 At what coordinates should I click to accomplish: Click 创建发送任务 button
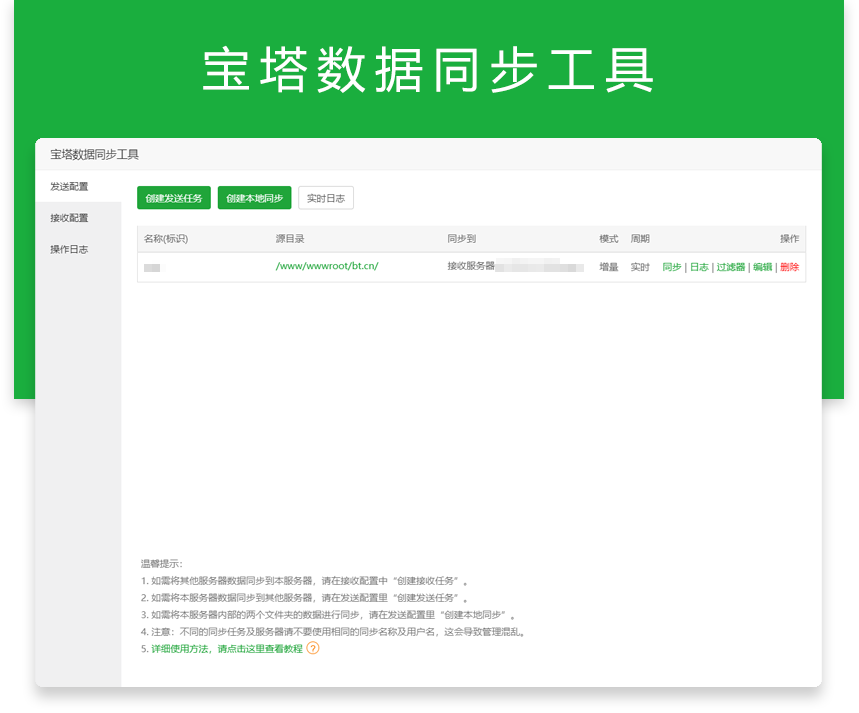(174, 198)
